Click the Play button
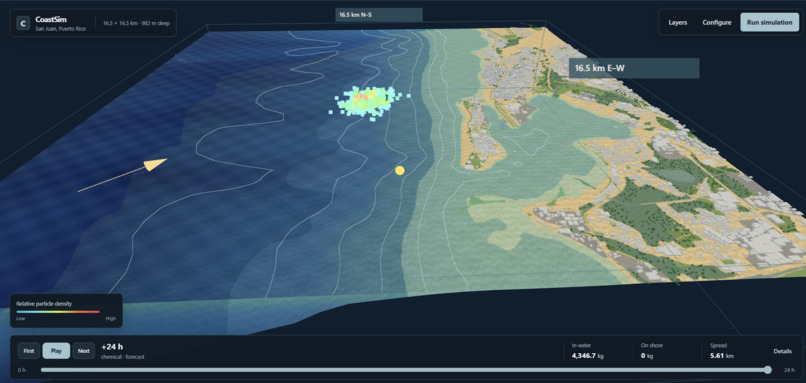This screenshot has height=383, width=806. coord(56,351)
